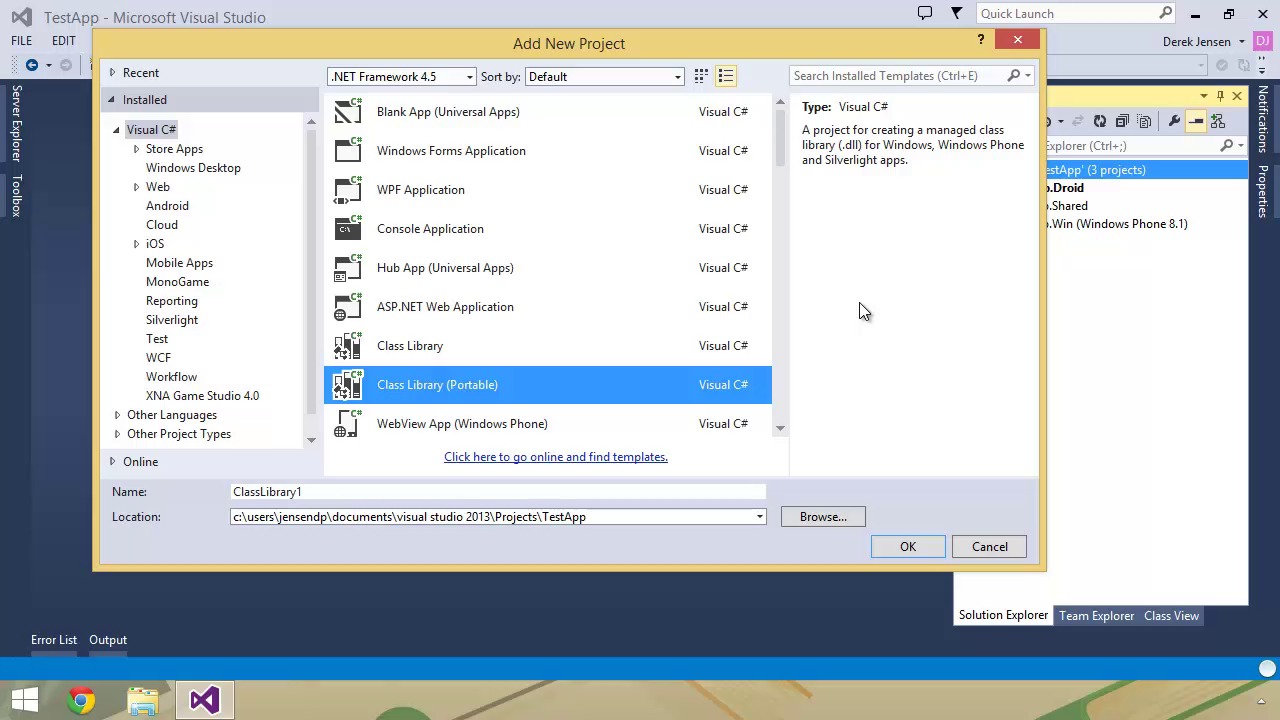The width and height of the screenshot is (1280, 720).
Task: Click the Cancel button
Action: 990,547
